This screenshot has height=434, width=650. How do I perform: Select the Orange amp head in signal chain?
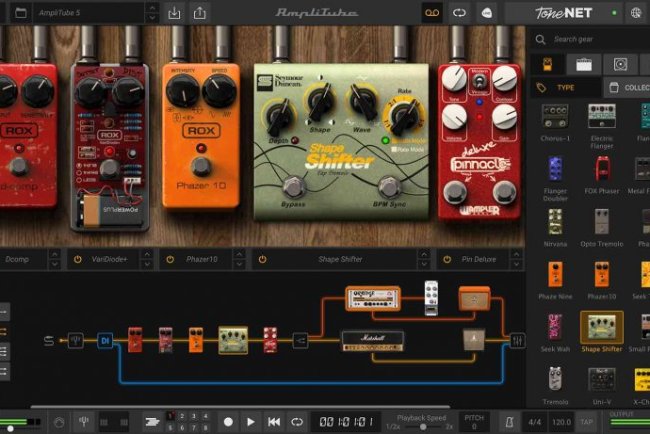(373, 298)
